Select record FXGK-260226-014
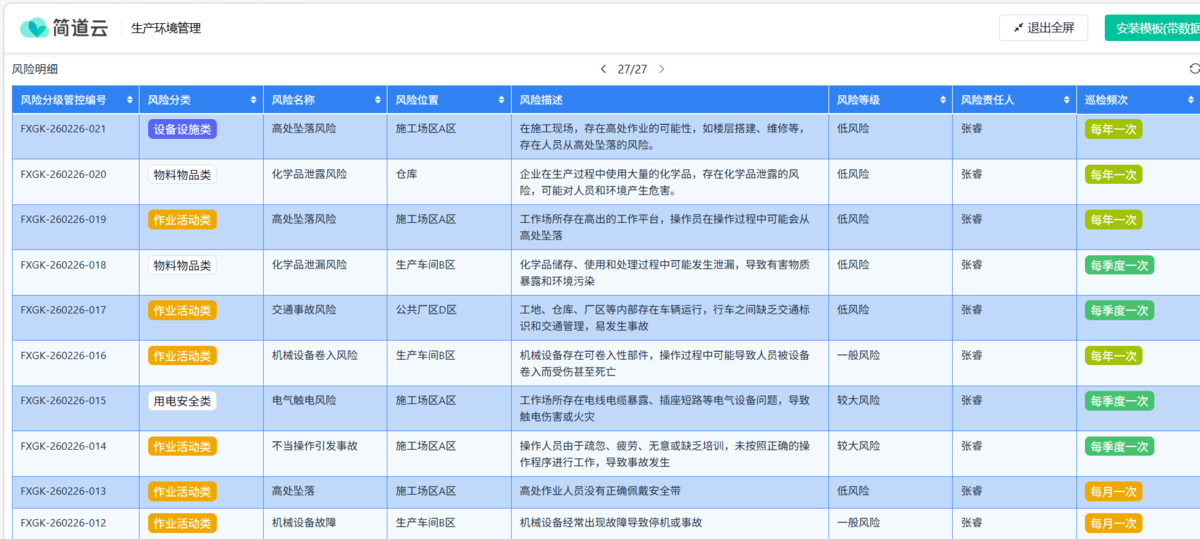 63,446
